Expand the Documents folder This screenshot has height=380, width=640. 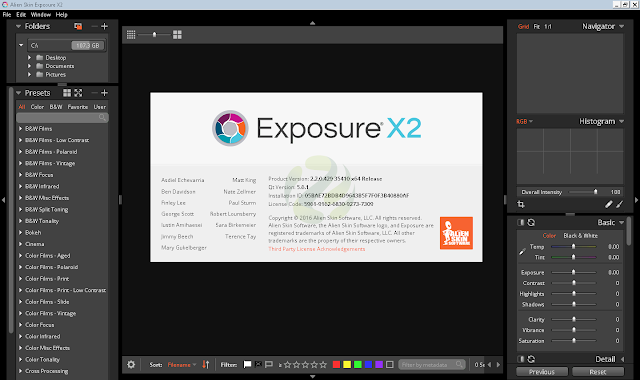tap(29, 66)
